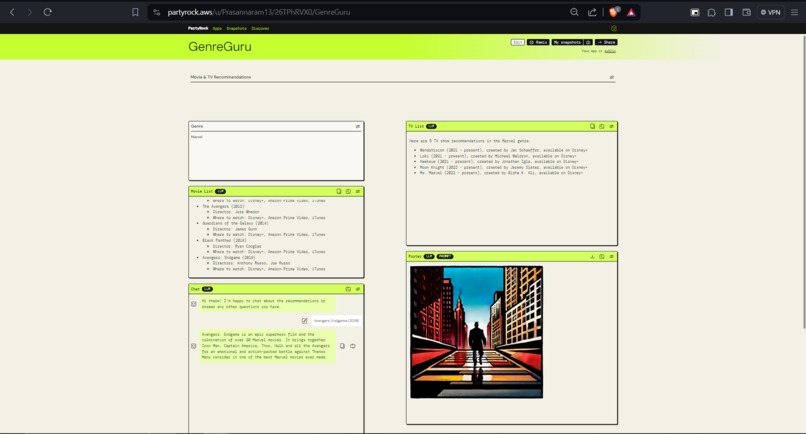
Task: Click into the Genre input field
Action: [x=276, y=156]
